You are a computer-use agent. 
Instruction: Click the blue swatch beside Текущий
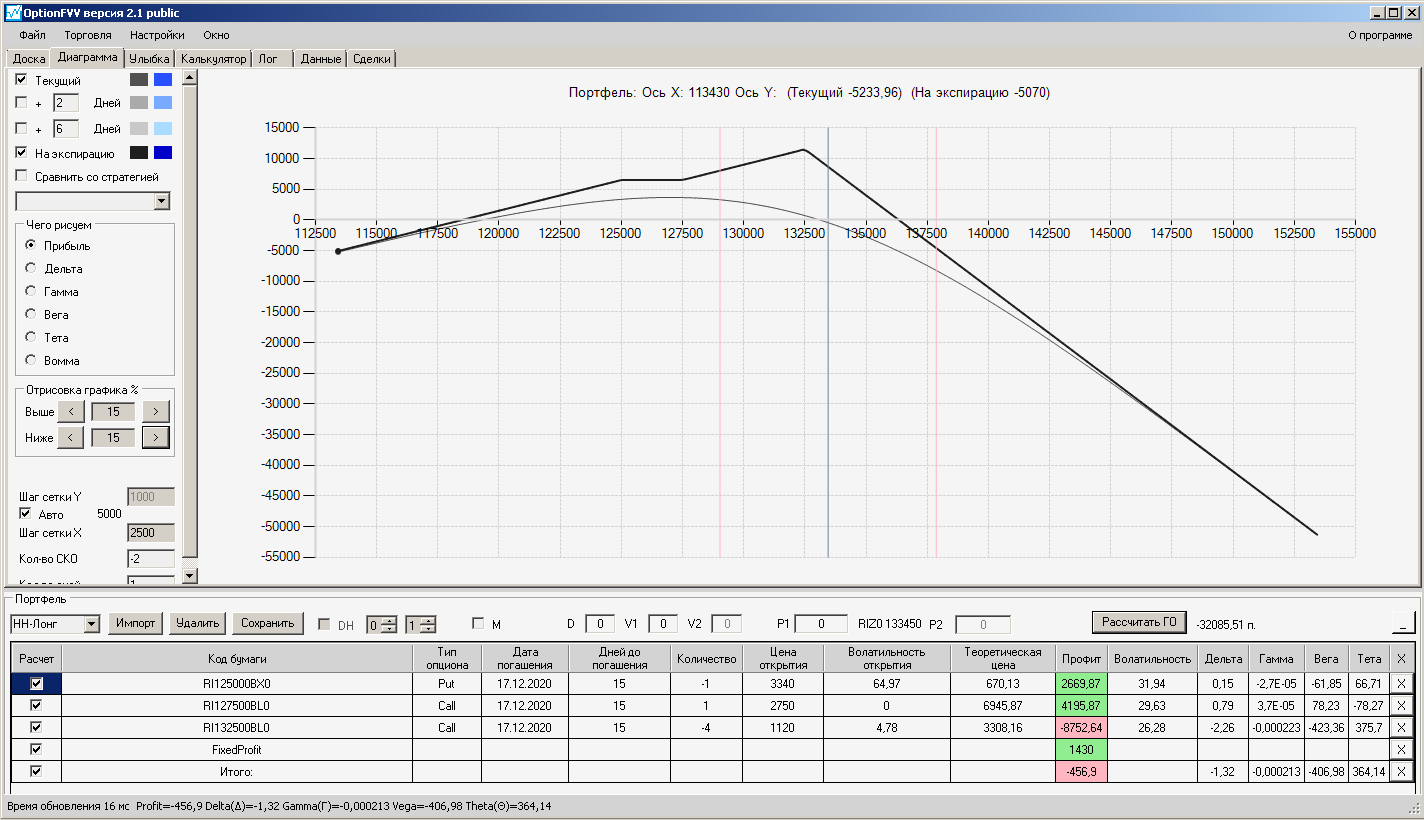(x=163, y=80)
